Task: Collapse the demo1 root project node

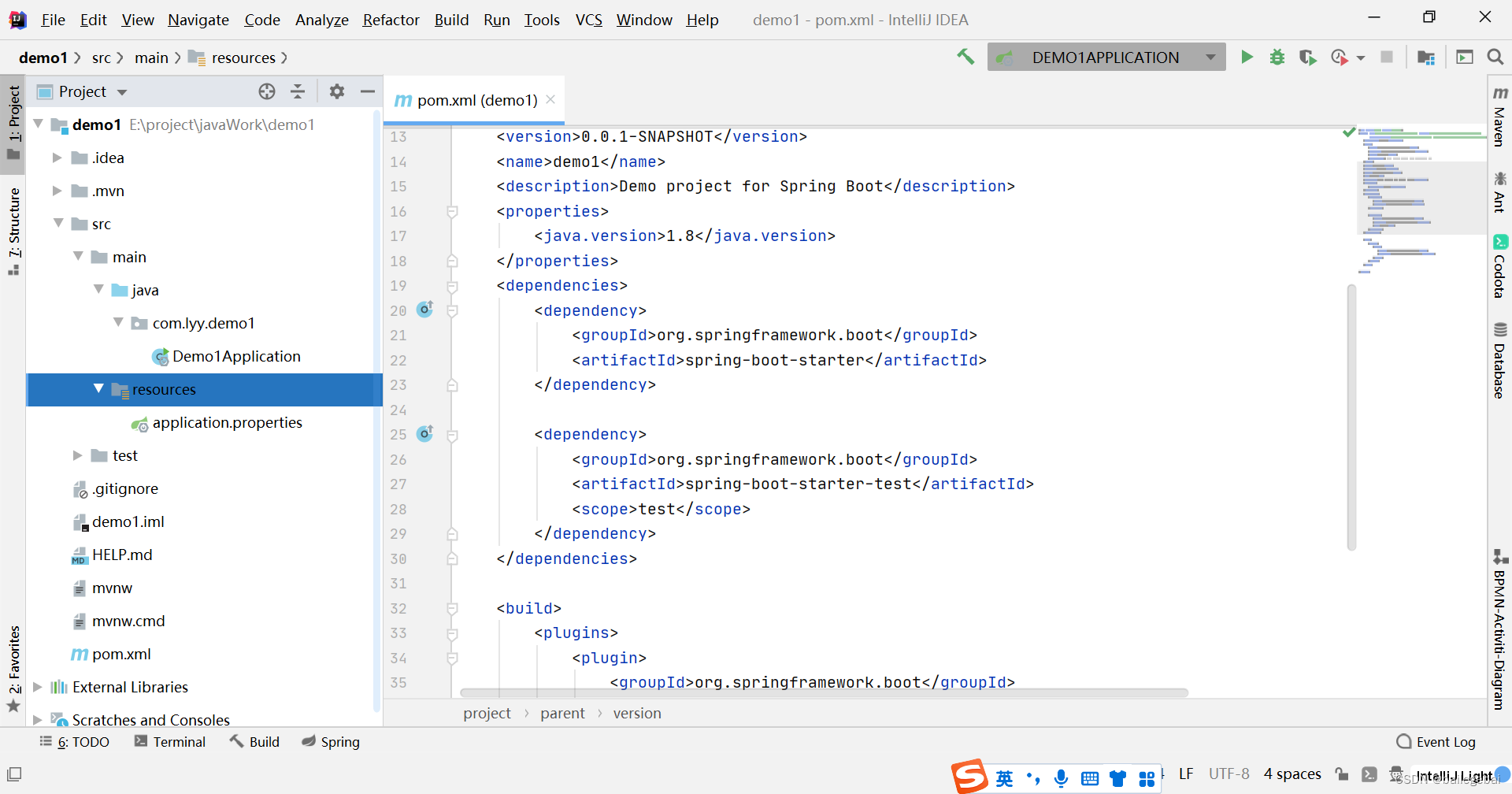Action: tap(38, 124)
